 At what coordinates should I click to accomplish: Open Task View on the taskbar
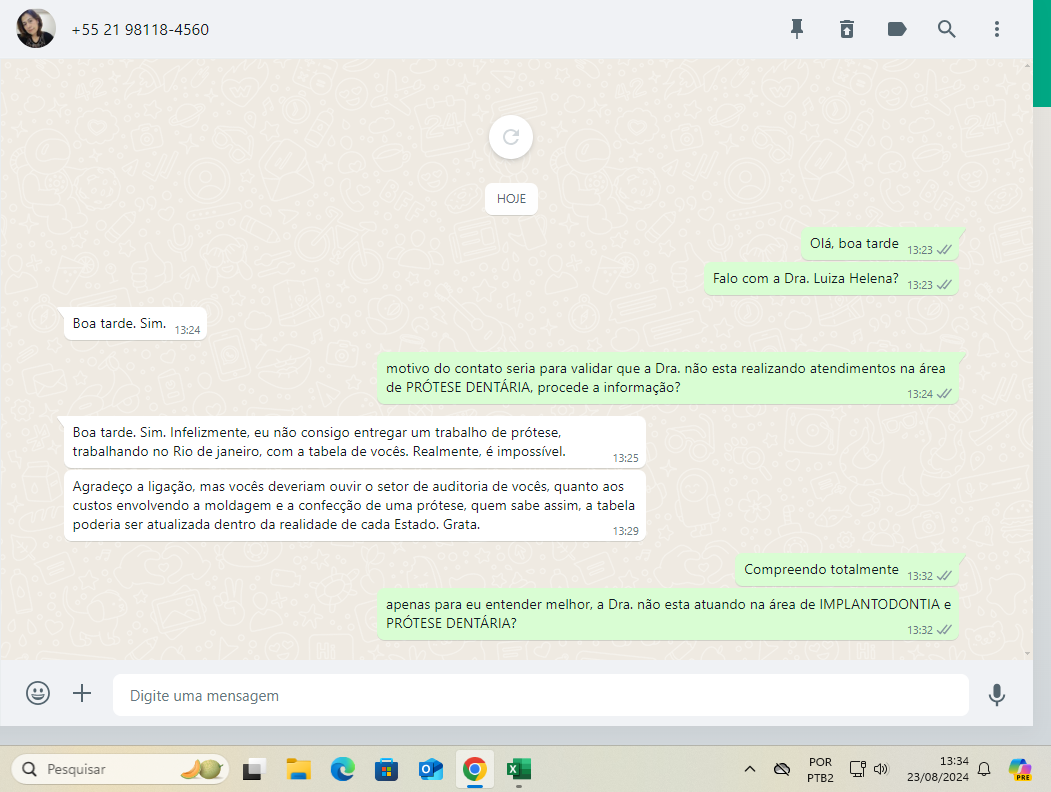(254, 769)
